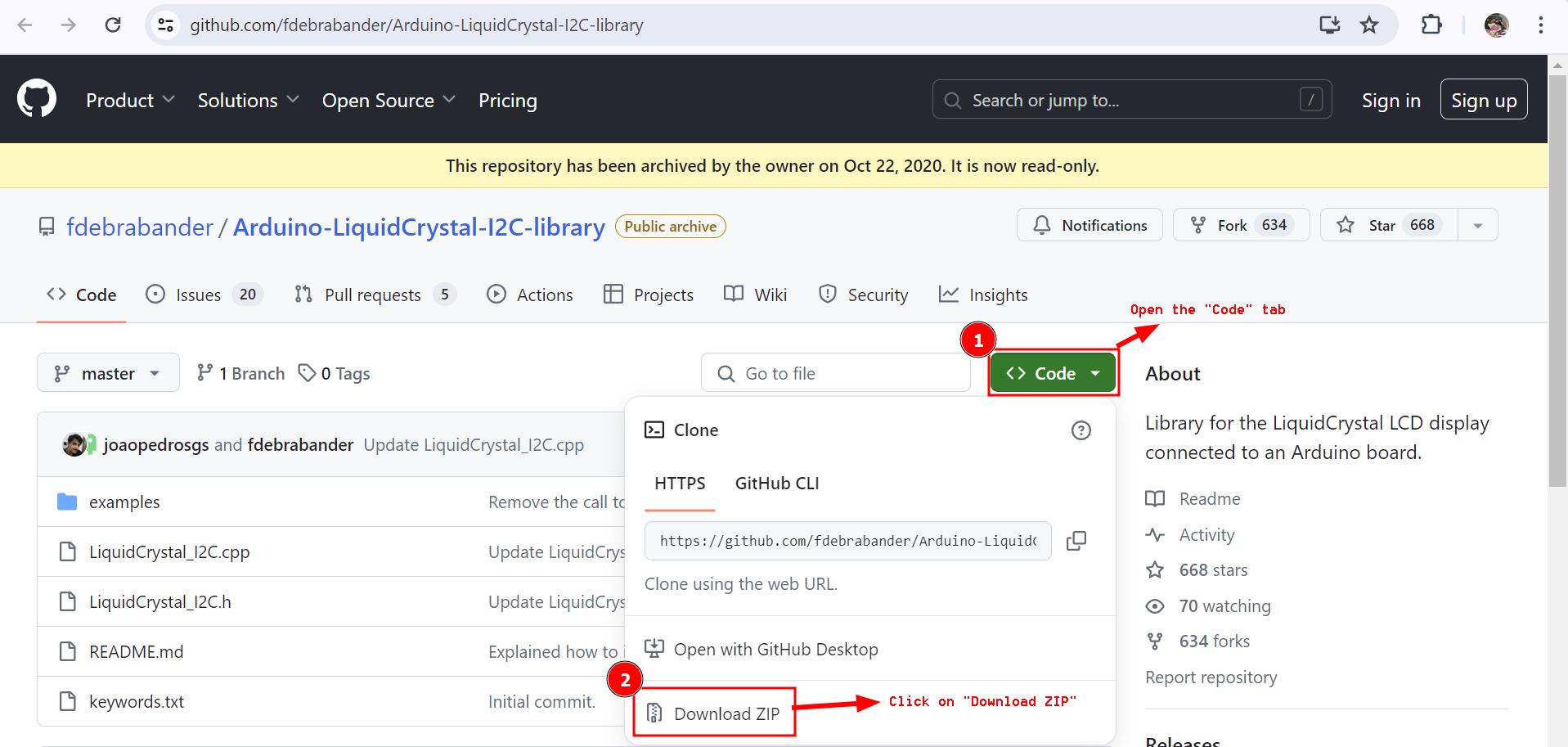Screen dimensions: 1568x747
Task: Select the repository Code tab
Action: pyautogui.click(x=81, y=295)
